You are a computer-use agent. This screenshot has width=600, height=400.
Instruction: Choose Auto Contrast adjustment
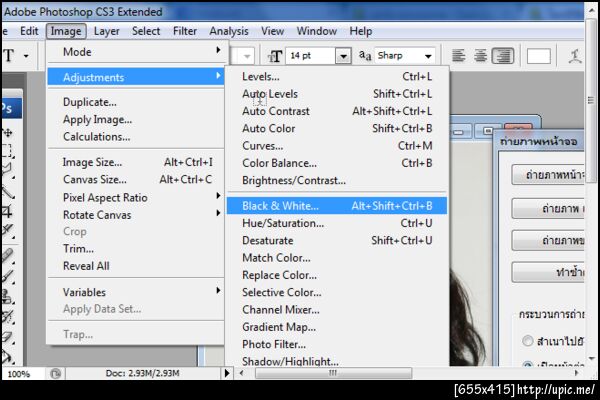coord(337,111)
